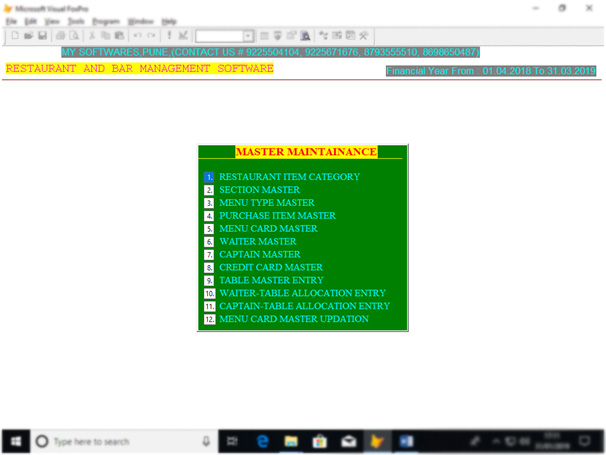The height and width of the screenshot is (455, 606).
Task: Click the New file toolbar icon
Action: click(x=15, y=36)
